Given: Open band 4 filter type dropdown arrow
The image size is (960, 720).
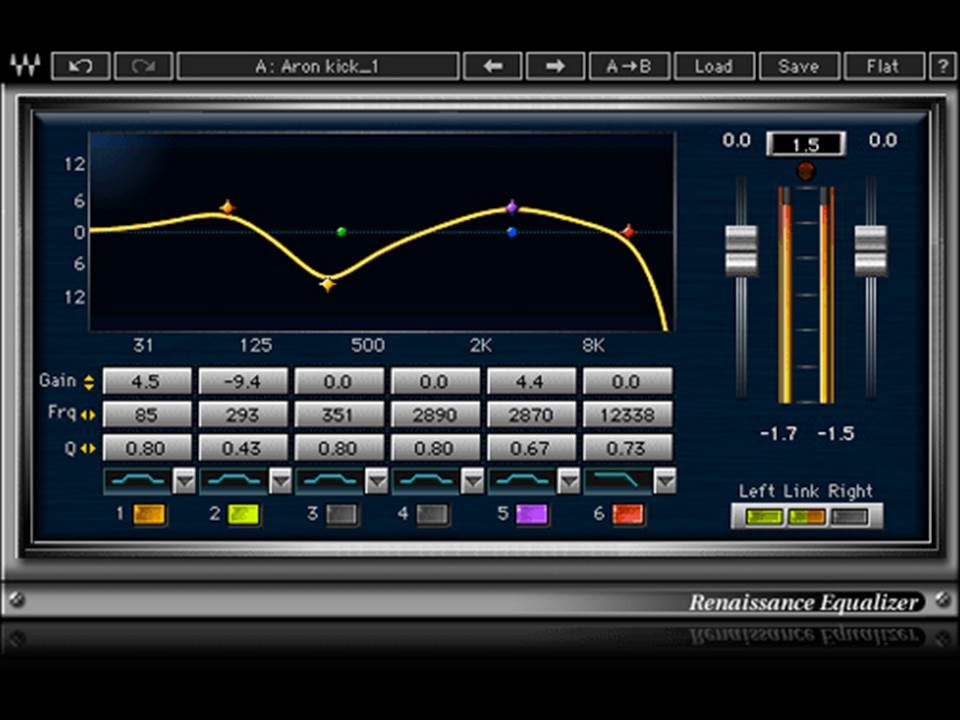Looking at the screenshot, I should pyautogui.click(x=472, y=481).
